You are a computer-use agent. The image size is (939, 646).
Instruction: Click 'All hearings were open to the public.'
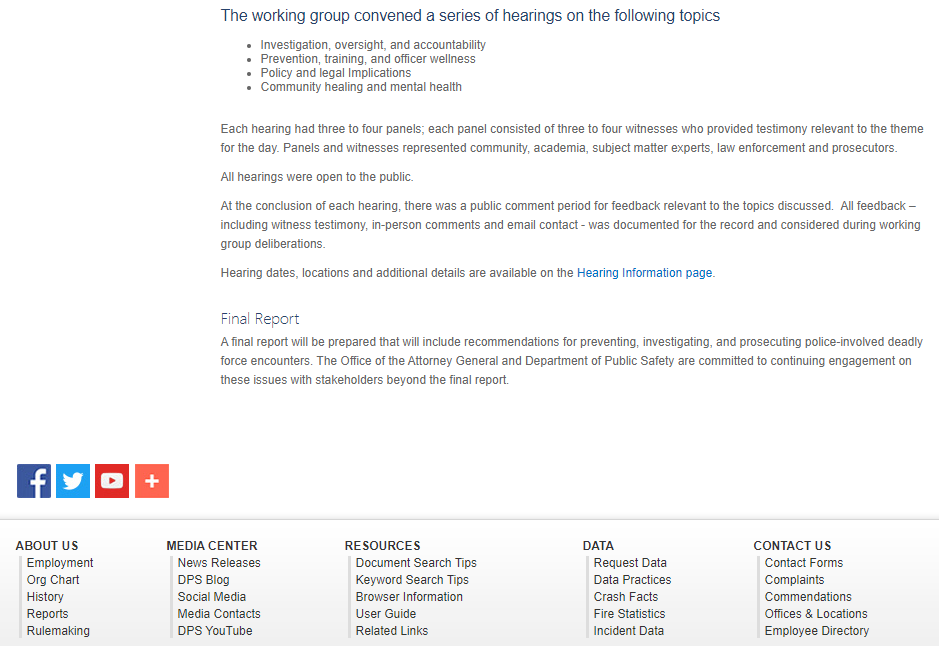pyautogui.click(x=317, y=177)
